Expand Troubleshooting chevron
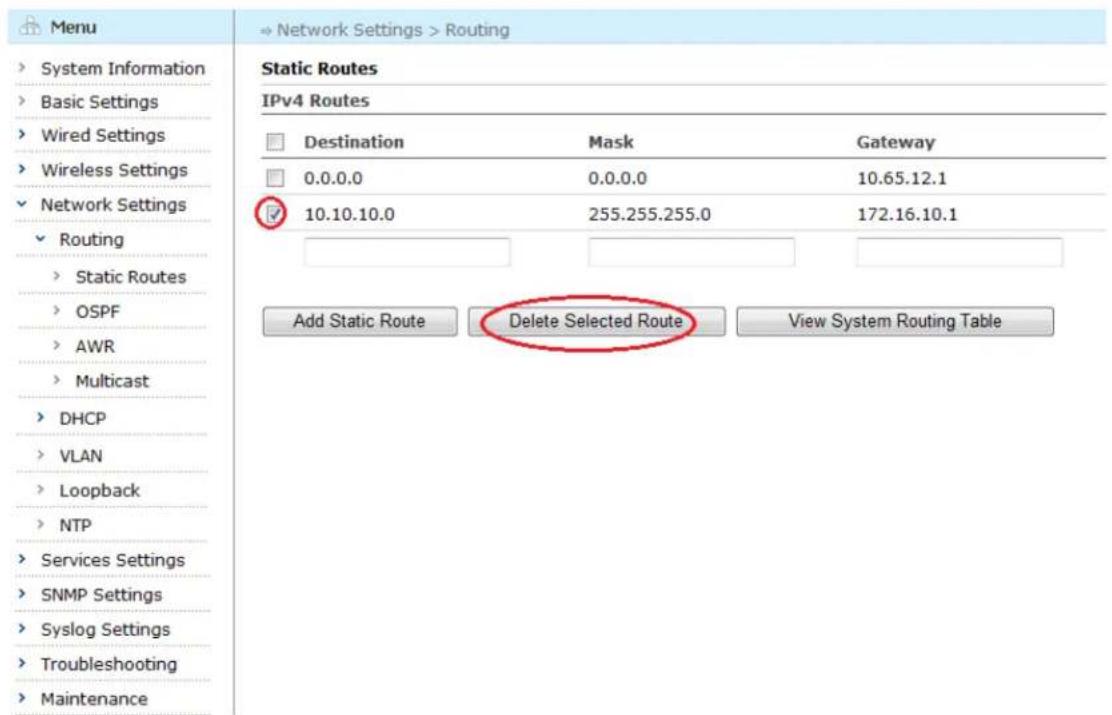 coord(22,663)
